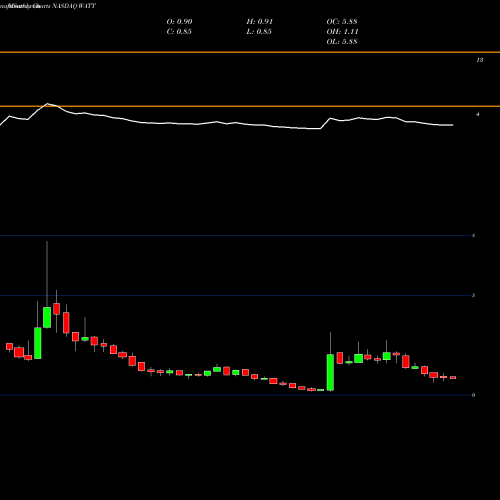Click the 'OL: 5.88' reading

342,42
